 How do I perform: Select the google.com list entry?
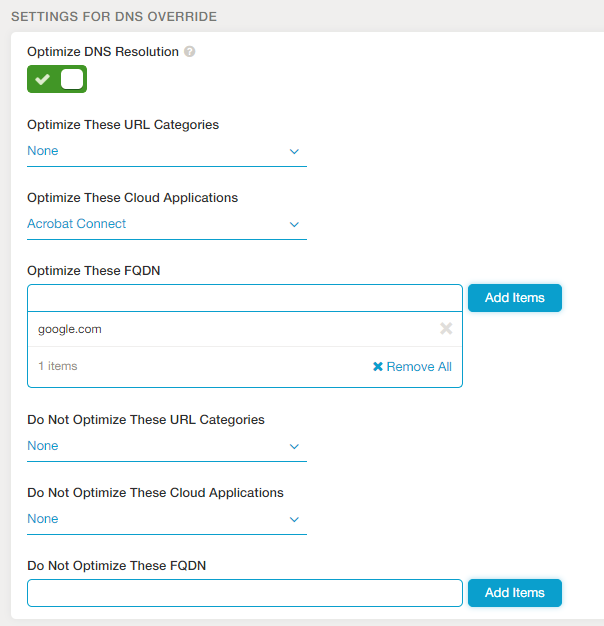click(70, 329)
